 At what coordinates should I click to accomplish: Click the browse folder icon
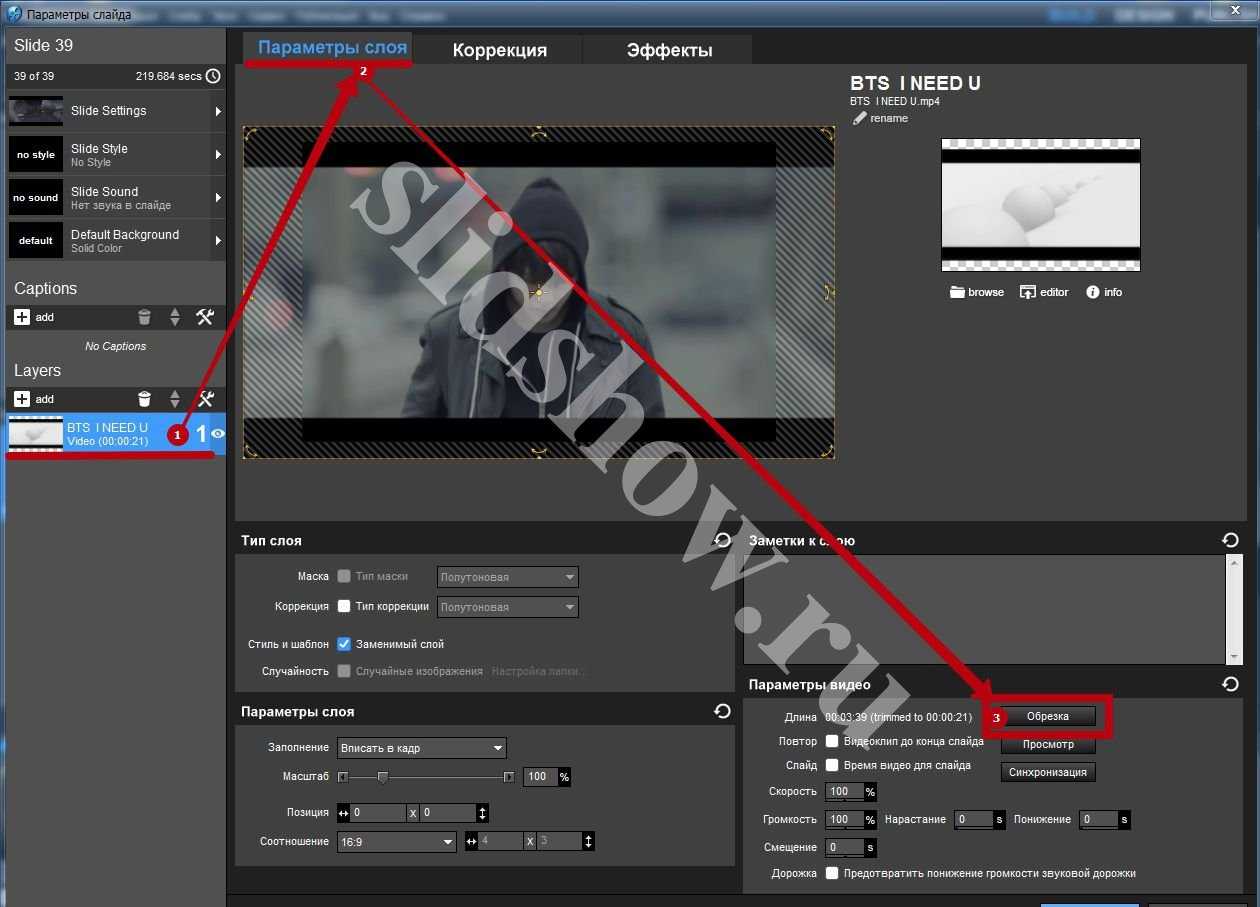click(957, 292)
